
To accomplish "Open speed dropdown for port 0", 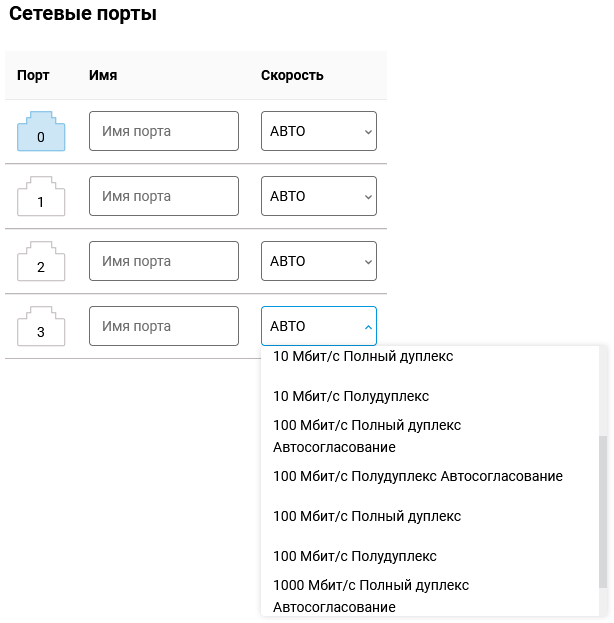I will [x=319, y=131].
